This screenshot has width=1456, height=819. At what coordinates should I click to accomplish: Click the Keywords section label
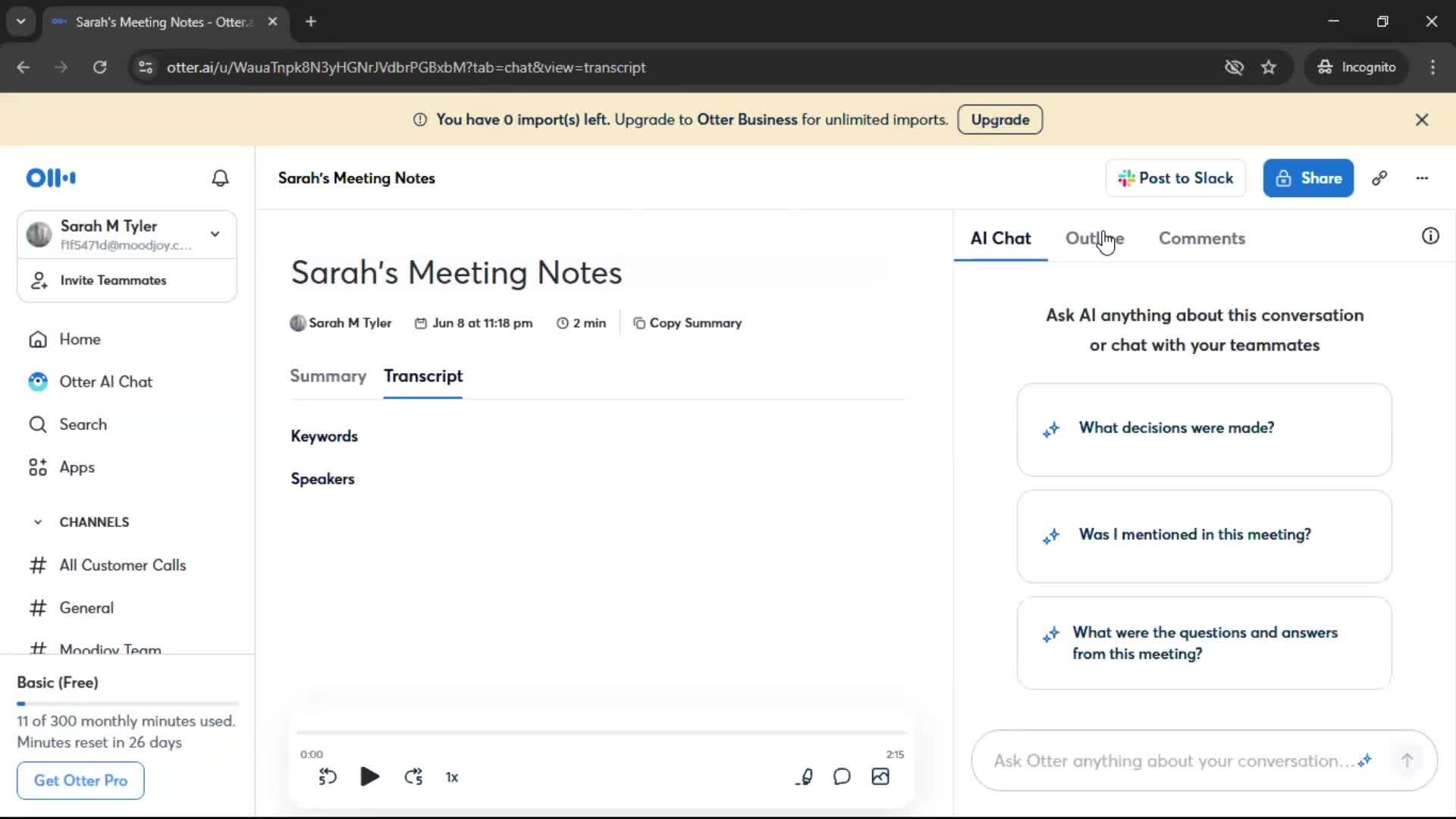[324, 436]
